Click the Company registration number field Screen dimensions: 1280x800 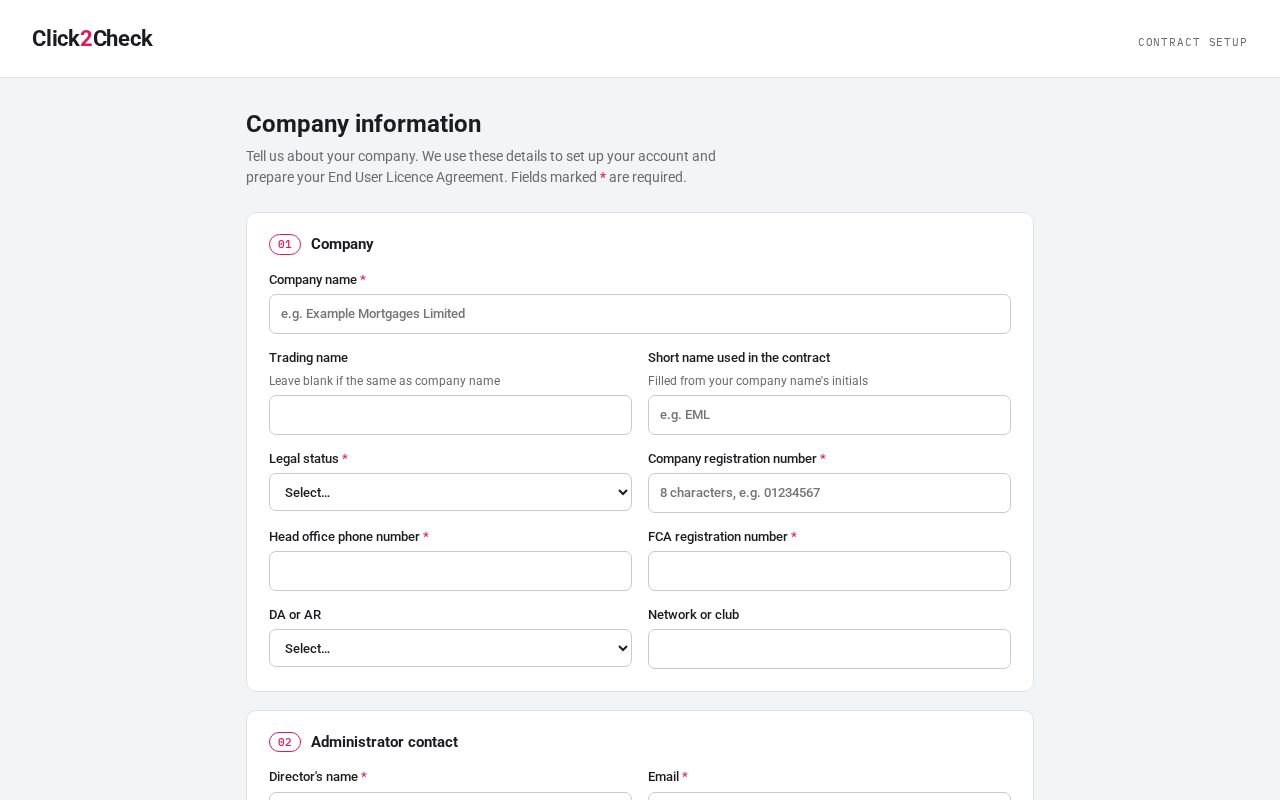click(x=829, y=493)
